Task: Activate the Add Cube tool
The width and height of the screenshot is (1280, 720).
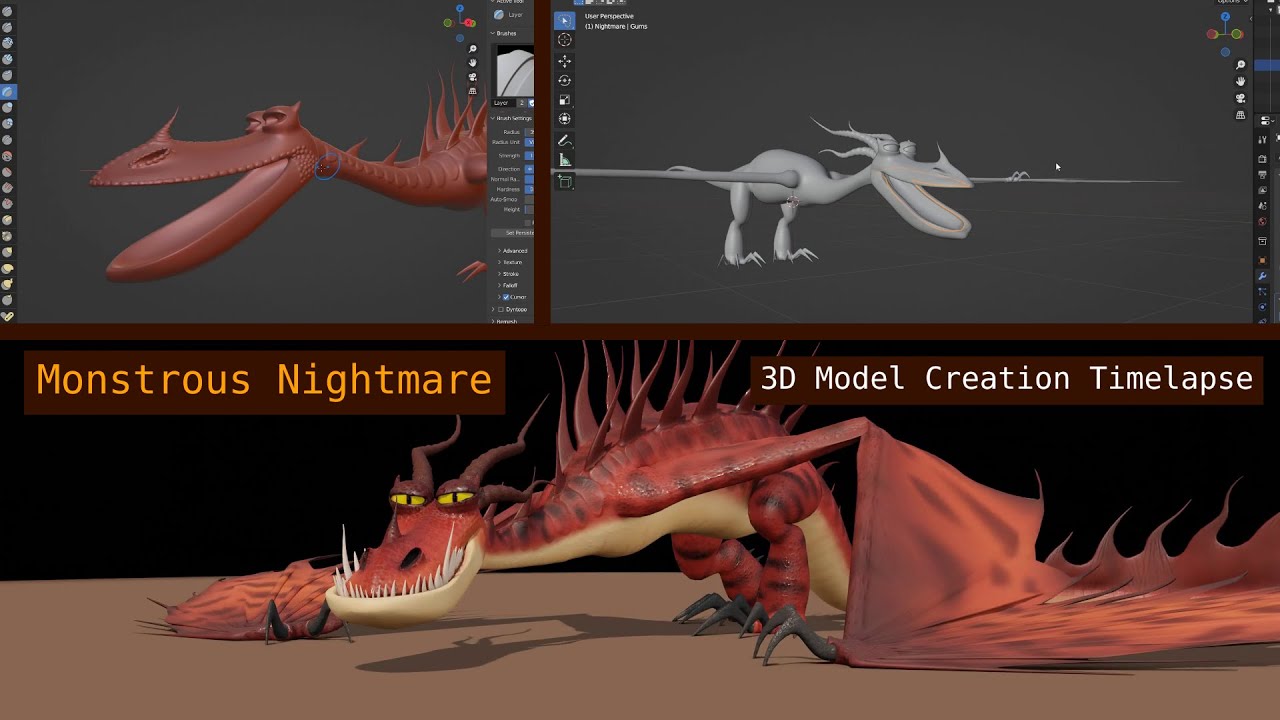Action: click(564, 181)
